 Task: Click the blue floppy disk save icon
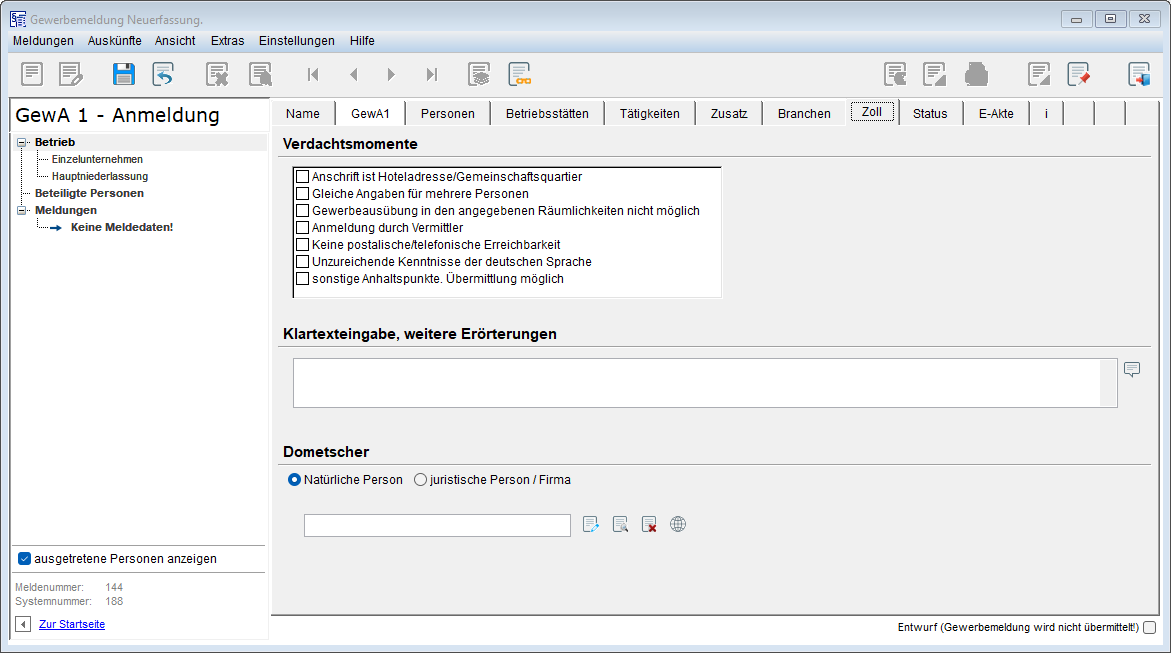[x=123, y=74]
